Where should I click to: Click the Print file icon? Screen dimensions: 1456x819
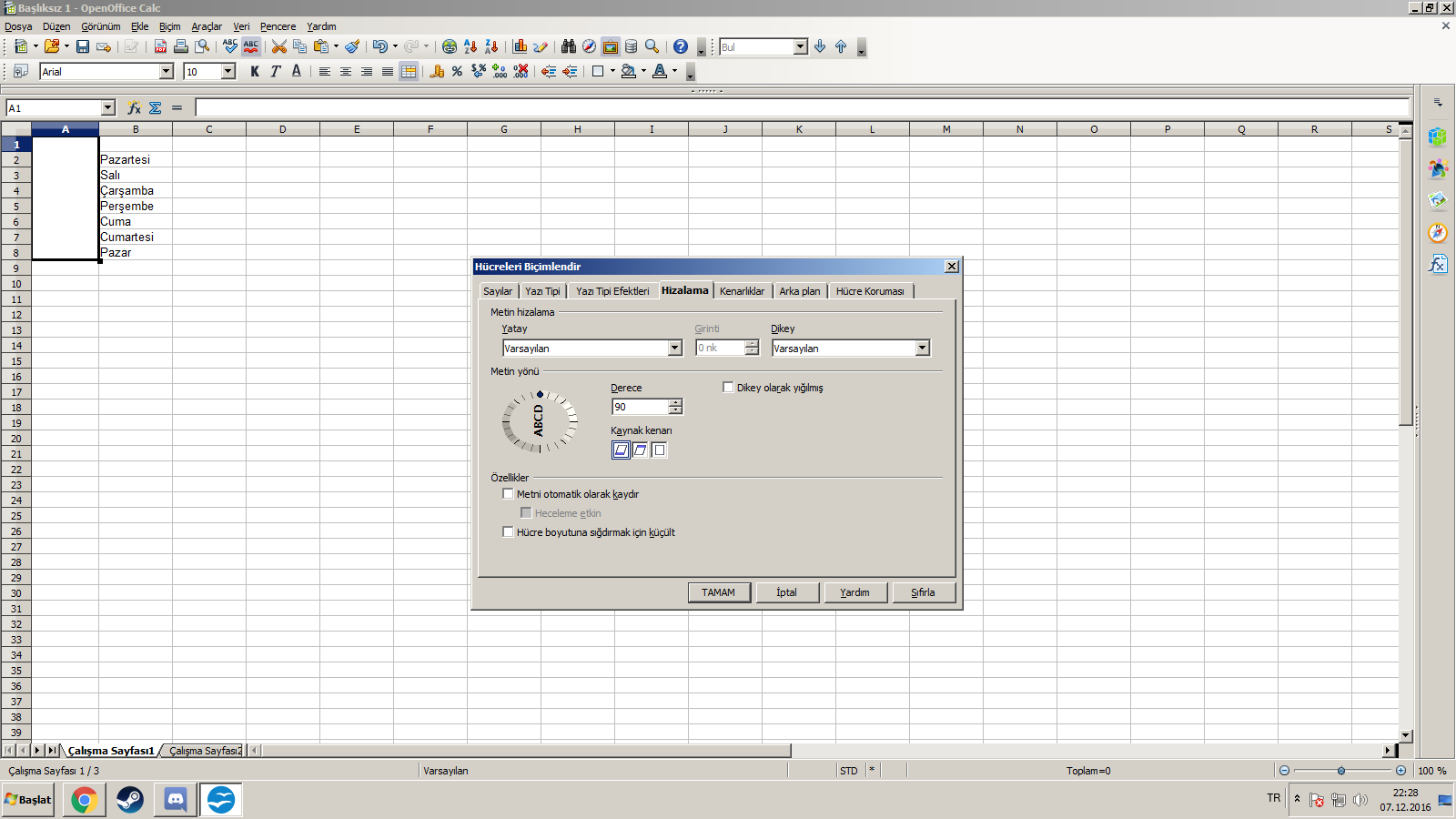tap(181, 46)
